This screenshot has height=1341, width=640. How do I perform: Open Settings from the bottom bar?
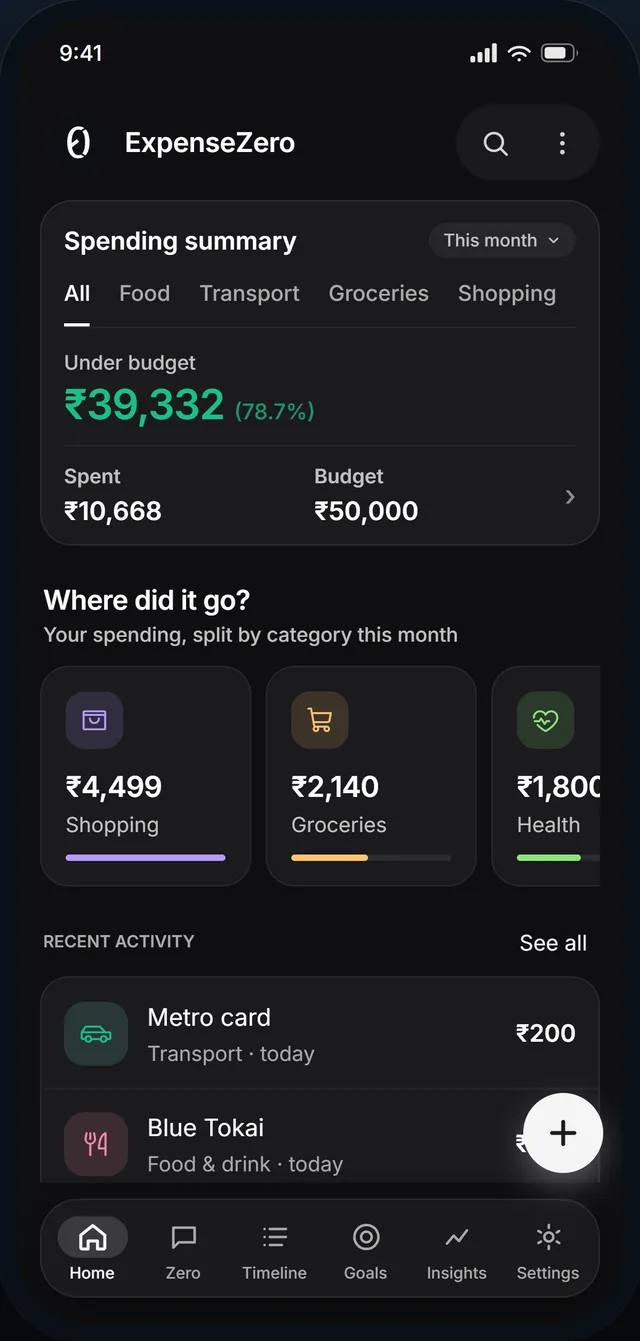[x=547, y=1251]
